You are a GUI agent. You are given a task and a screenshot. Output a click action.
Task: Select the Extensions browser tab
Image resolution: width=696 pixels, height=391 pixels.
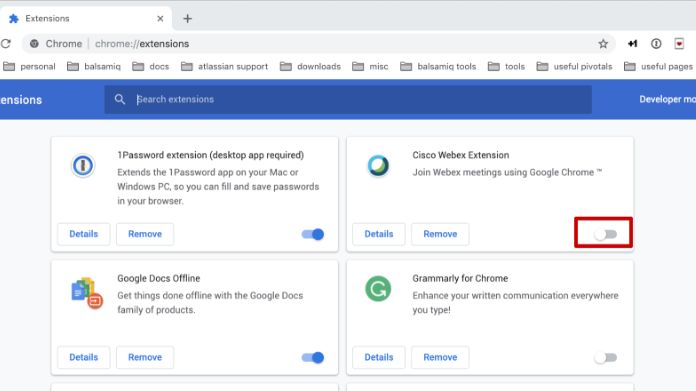(86, 19)
